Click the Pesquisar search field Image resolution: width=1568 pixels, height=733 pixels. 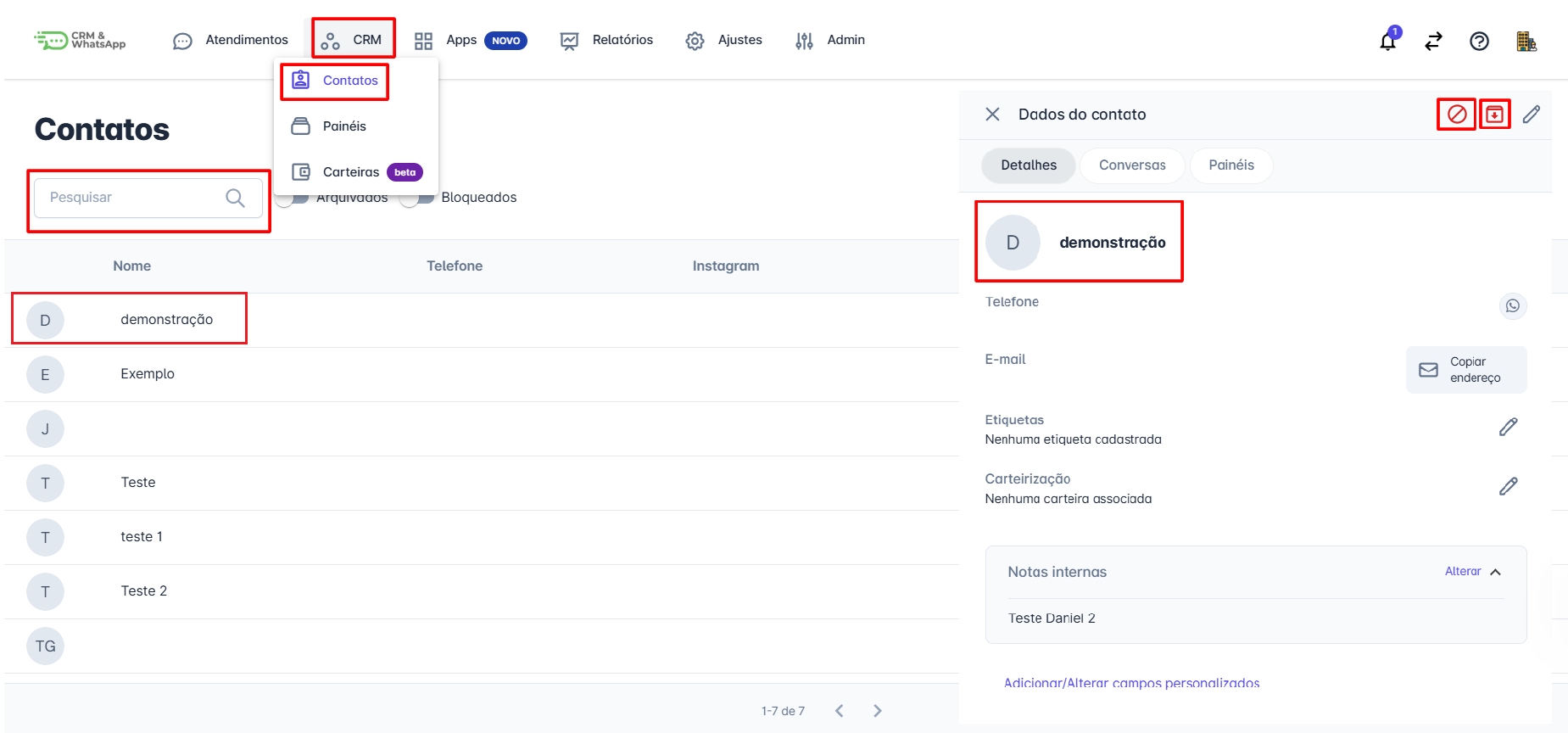[x=148, y=198]
